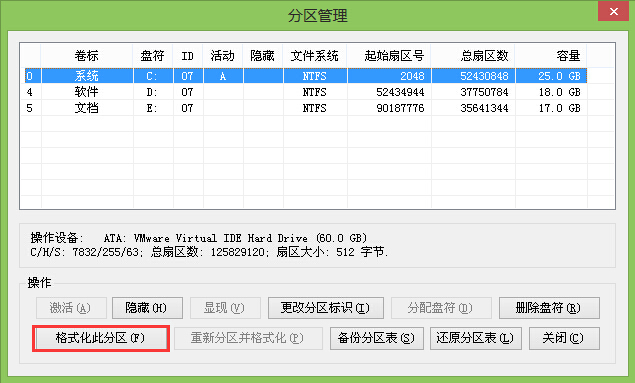Click the 隐藏 column header
Image resolution: width=635 pixels, height=383 pixels.
(x=263, y=55)
